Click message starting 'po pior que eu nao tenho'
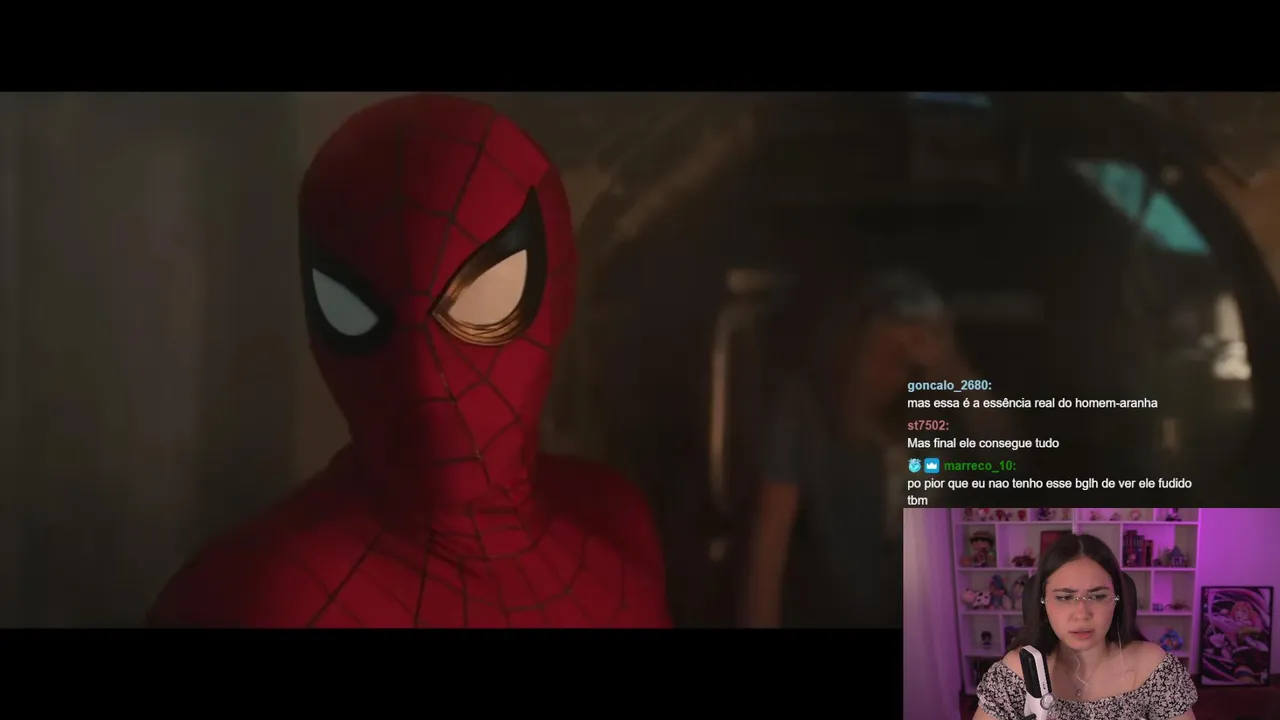Image resolution: width=1280 pixels, height=720 pixels. [1049, 491]
